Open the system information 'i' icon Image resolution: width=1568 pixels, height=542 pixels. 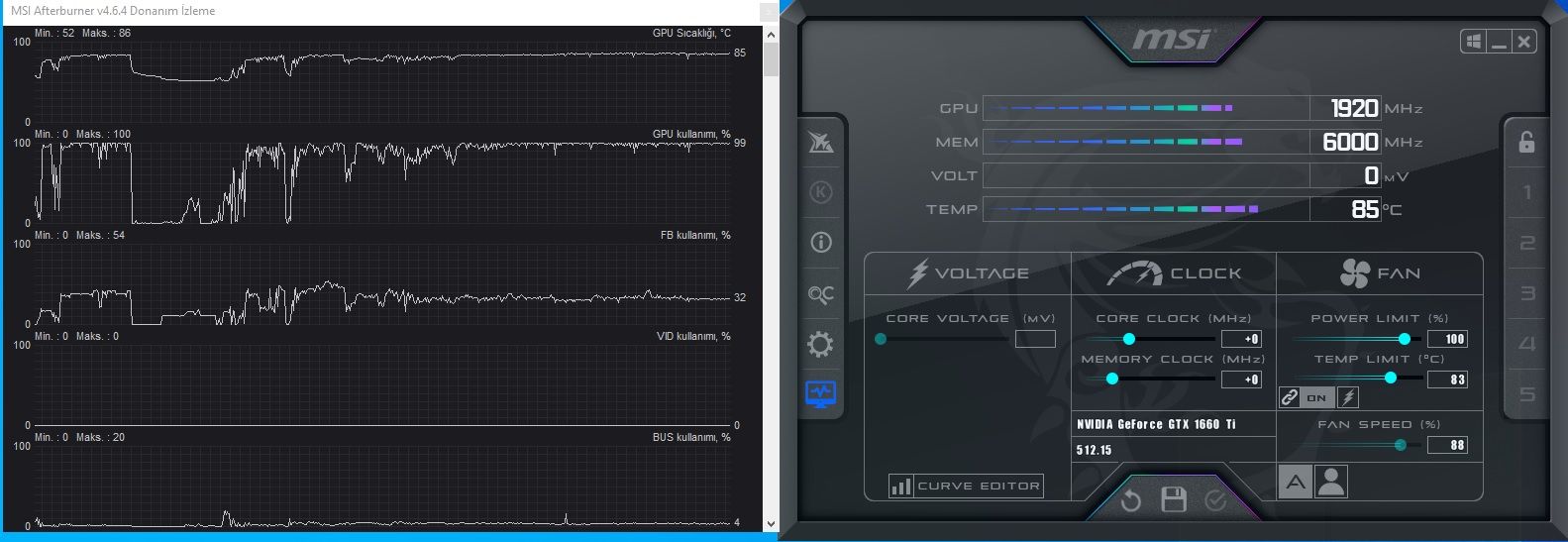[821, 243]
